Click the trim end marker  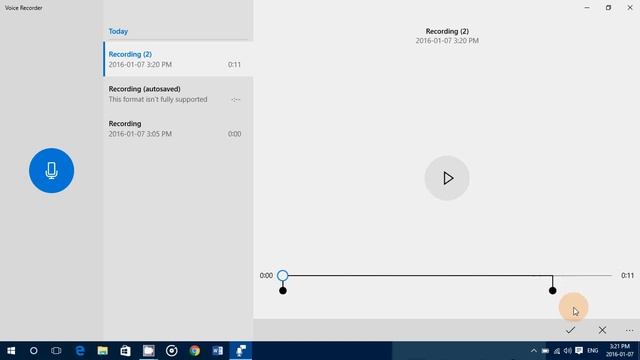[x=553, y=291]
